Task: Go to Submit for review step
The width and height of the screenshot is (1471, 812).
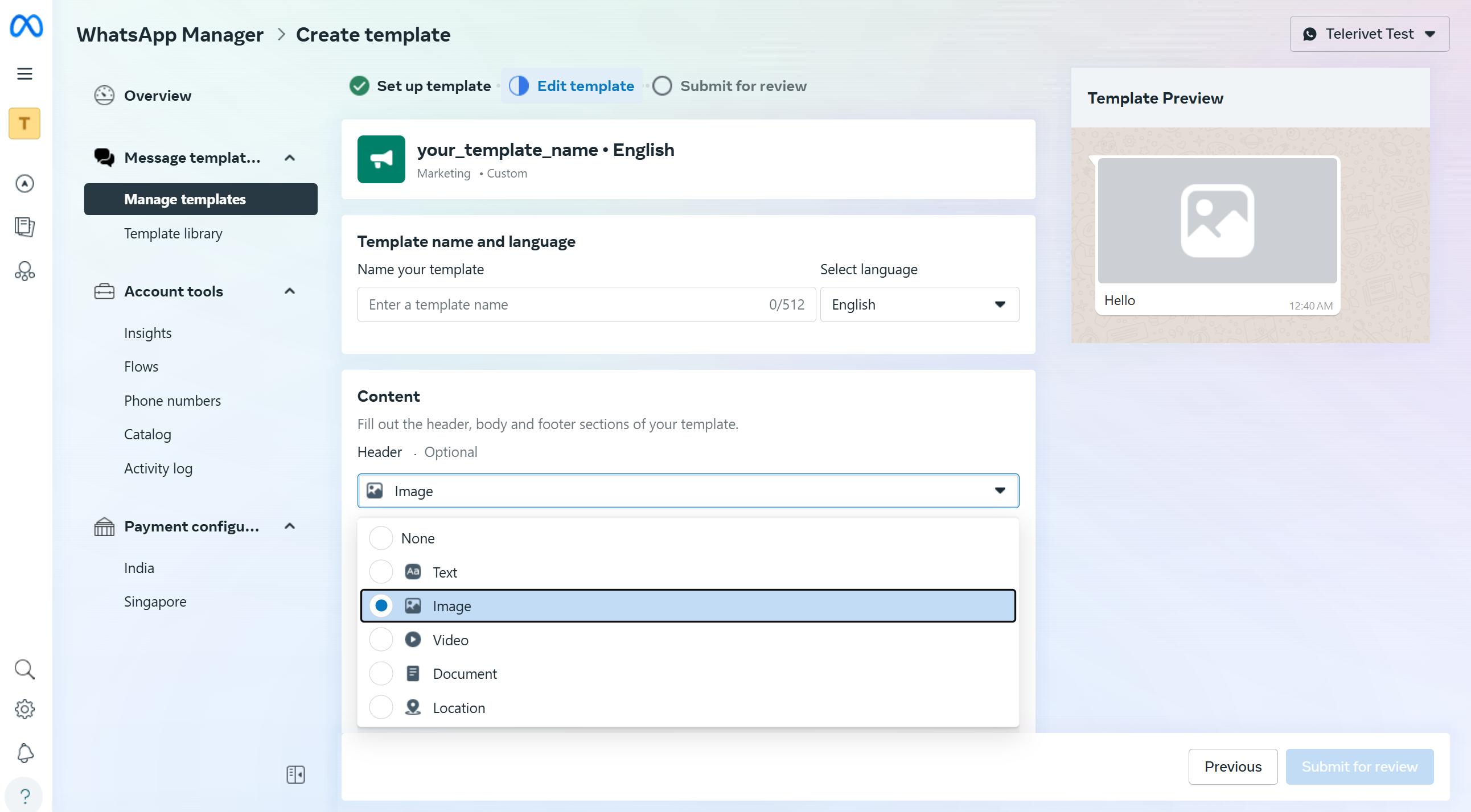Action: (x=730, y=85)
